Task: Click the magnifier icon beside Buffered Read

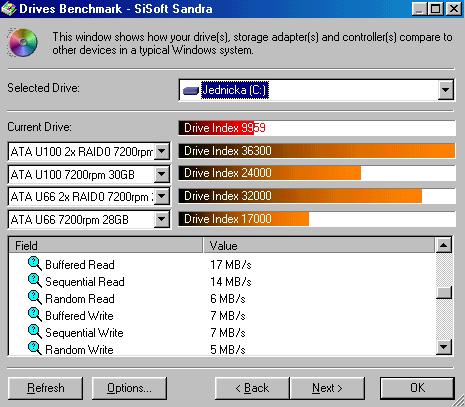Action: click(x=35, y=264)
